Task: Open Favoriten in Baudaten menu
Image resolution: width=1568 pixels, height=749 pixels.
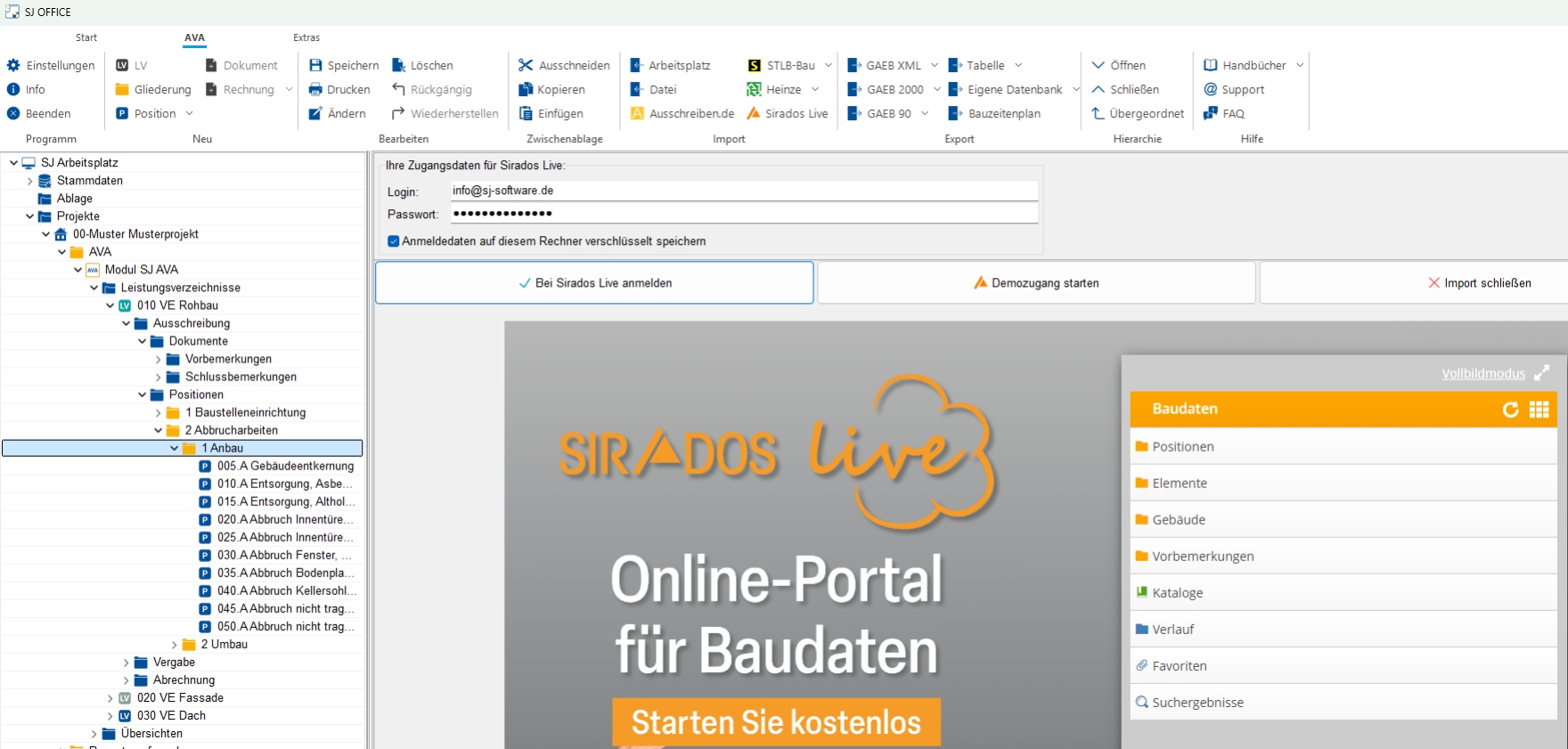Action: point(1343,665)
